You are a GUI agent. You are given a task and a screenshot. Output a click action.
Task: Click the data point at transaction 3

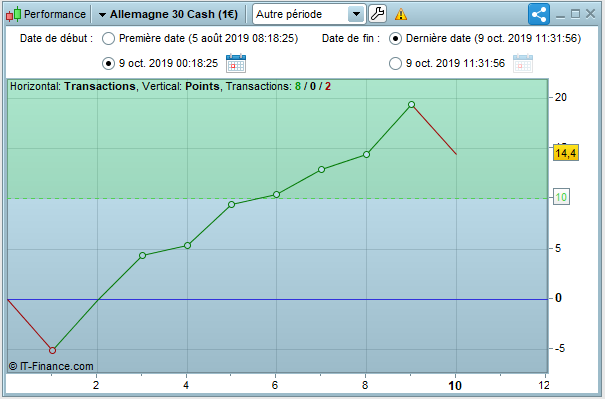142,255
